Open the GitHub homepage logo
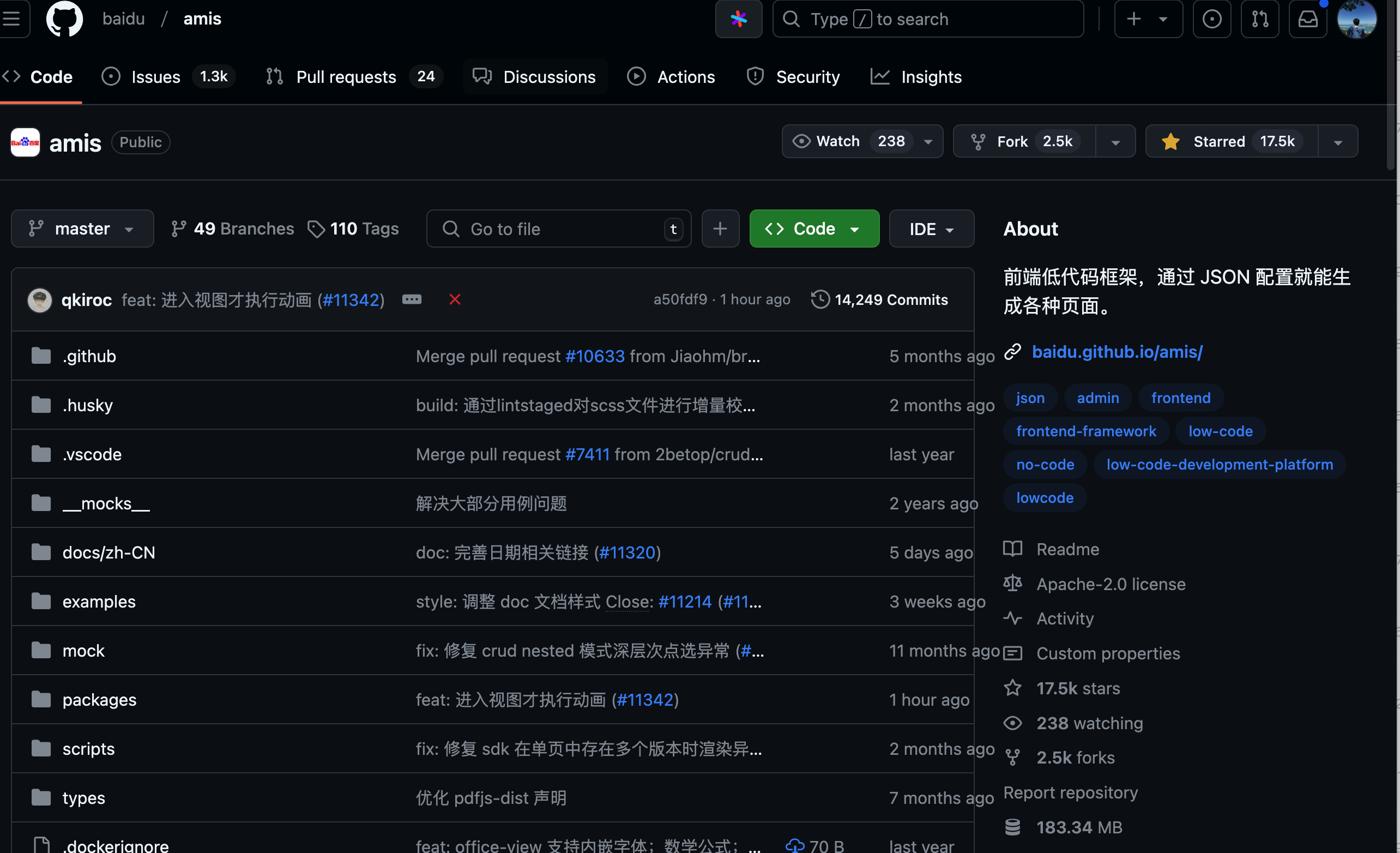This screenshot has height=853, width=1400. pyautogui.click(x=64, y=19)
